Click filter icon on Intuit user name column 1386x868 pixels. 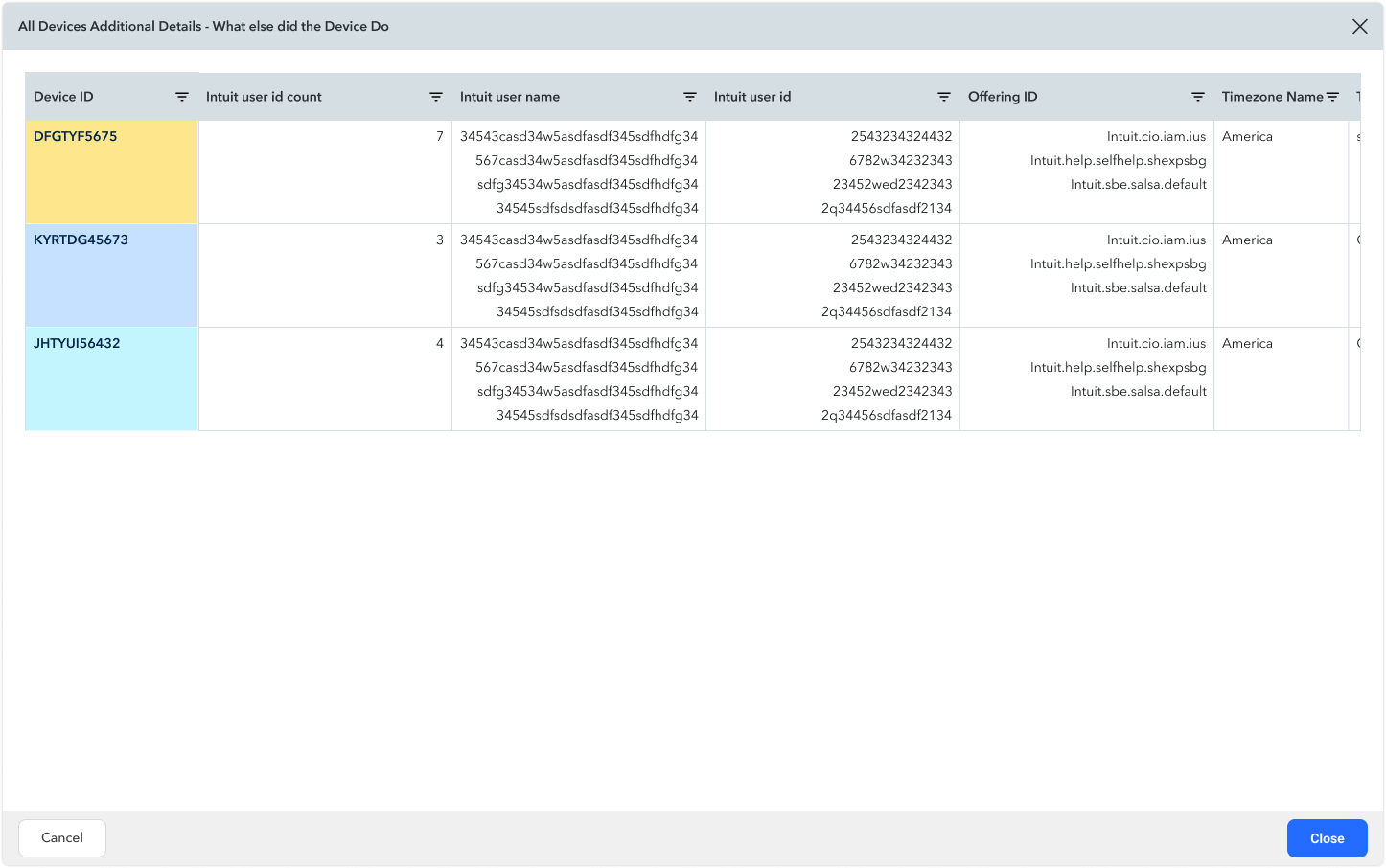click(x=690, y=97)
